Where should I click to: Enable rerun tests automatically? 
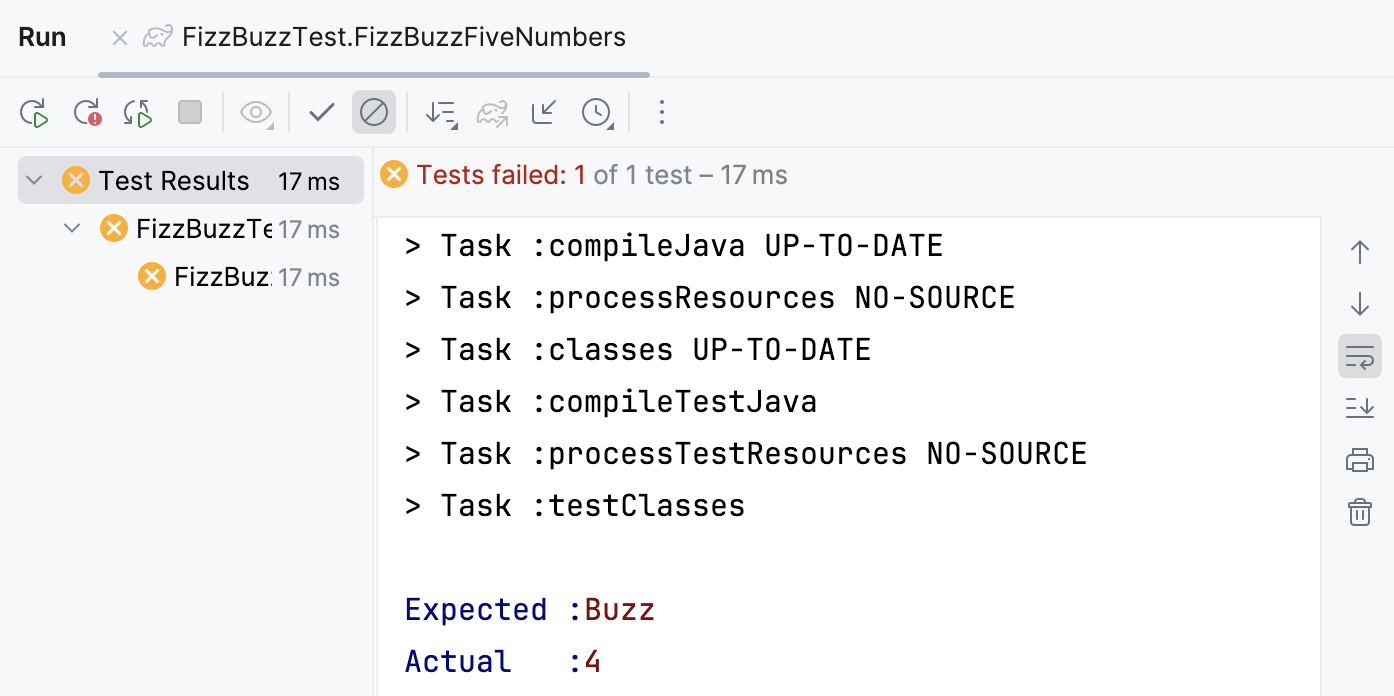pyautogui.click(x=137, y=112)
